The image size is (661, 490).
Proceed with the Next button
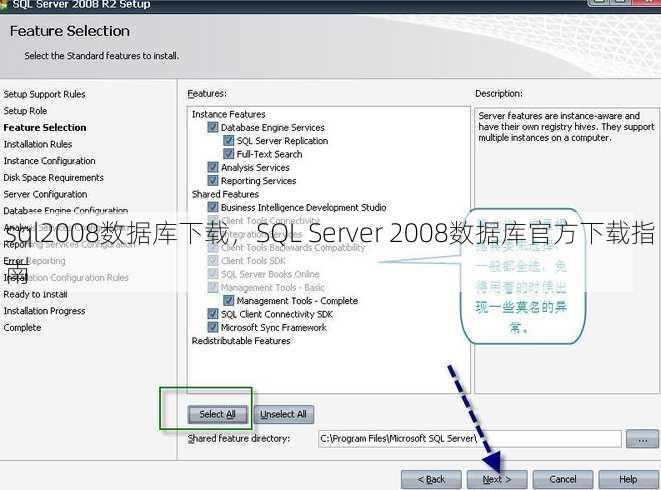click(x=497, y=479)
